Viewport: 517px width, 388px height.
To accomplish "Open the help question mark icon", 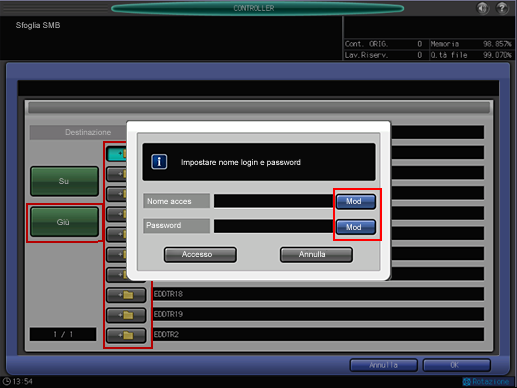I will point(502,8).
